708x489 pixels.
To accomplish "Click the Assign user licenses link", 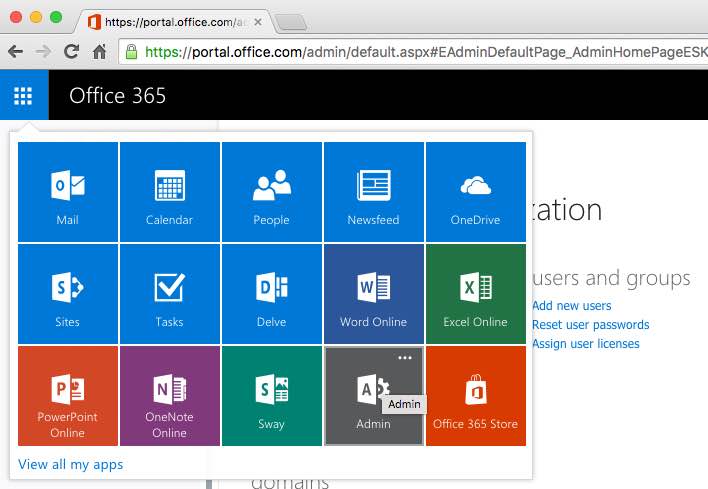I will coord(586,344).
